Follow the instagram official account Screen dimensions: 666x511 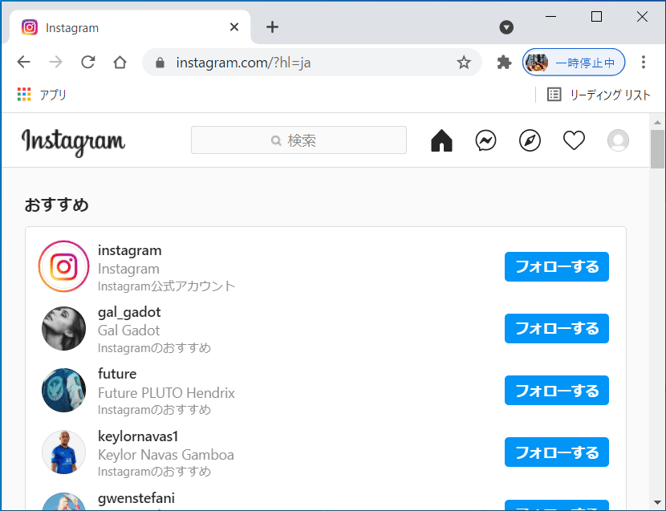click(x=556, y=267)
